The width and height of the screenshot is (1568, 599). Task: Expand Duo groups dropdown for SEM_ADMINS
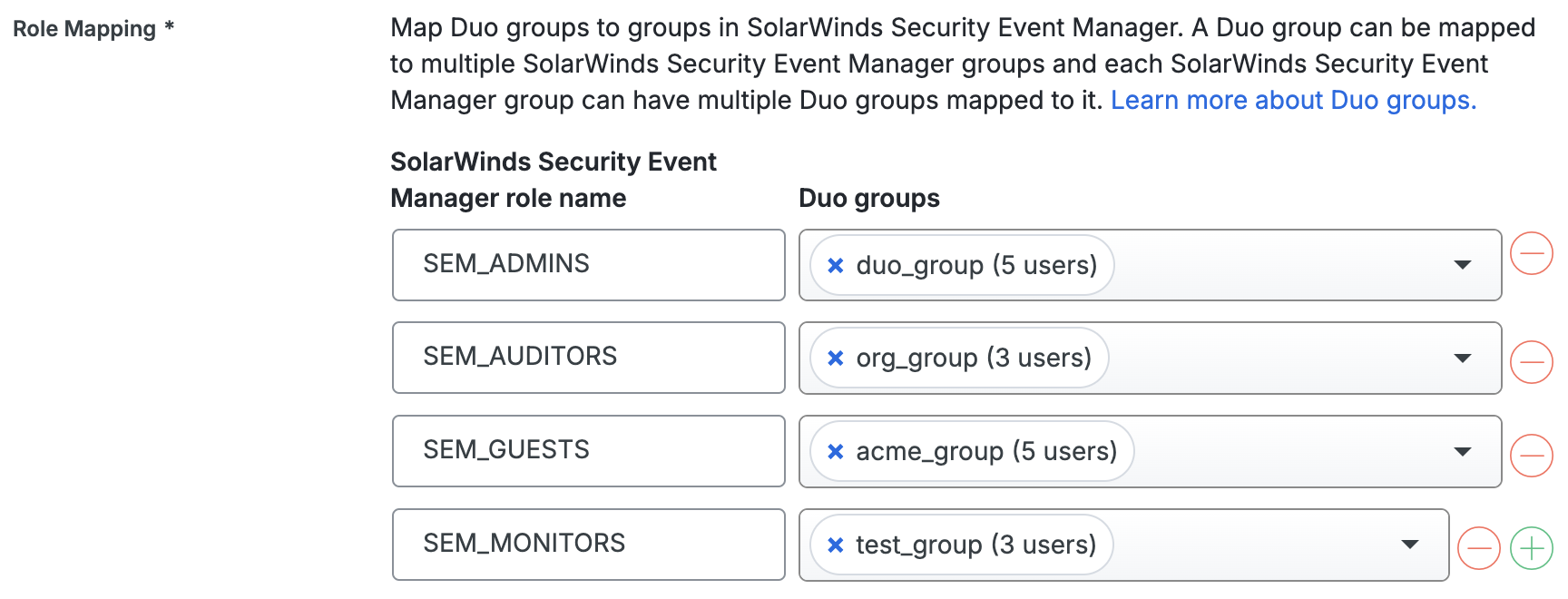pos(1462,265)
